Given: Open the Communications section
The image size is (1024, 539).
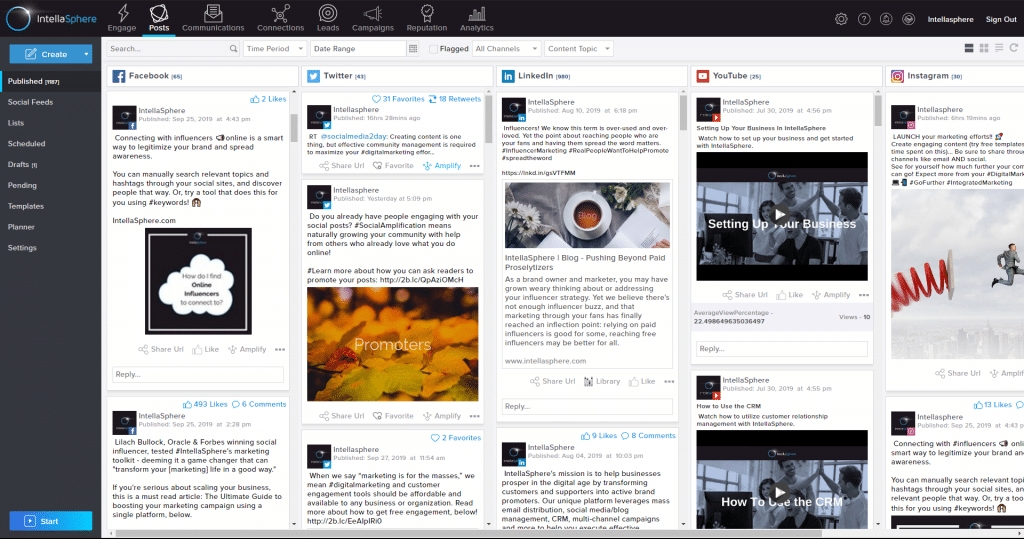Looking at the screenshot, I should (x=213, y=18).
